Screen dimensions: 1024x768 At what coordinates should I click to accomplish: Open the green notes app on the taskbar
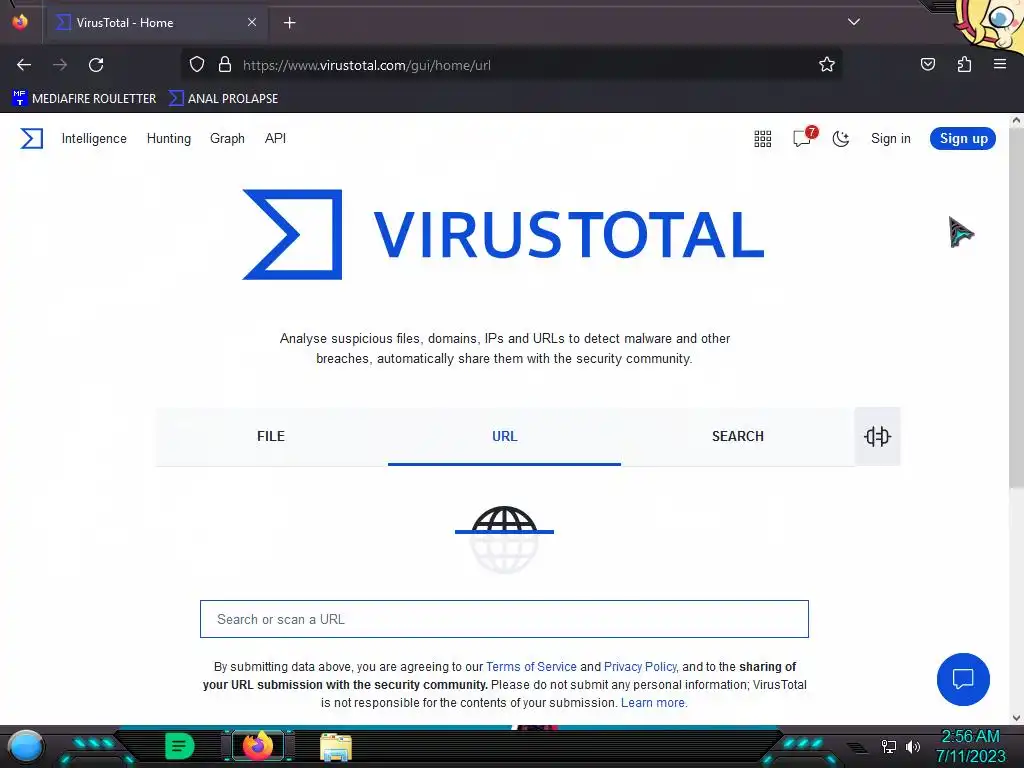[x=180, y=746]
